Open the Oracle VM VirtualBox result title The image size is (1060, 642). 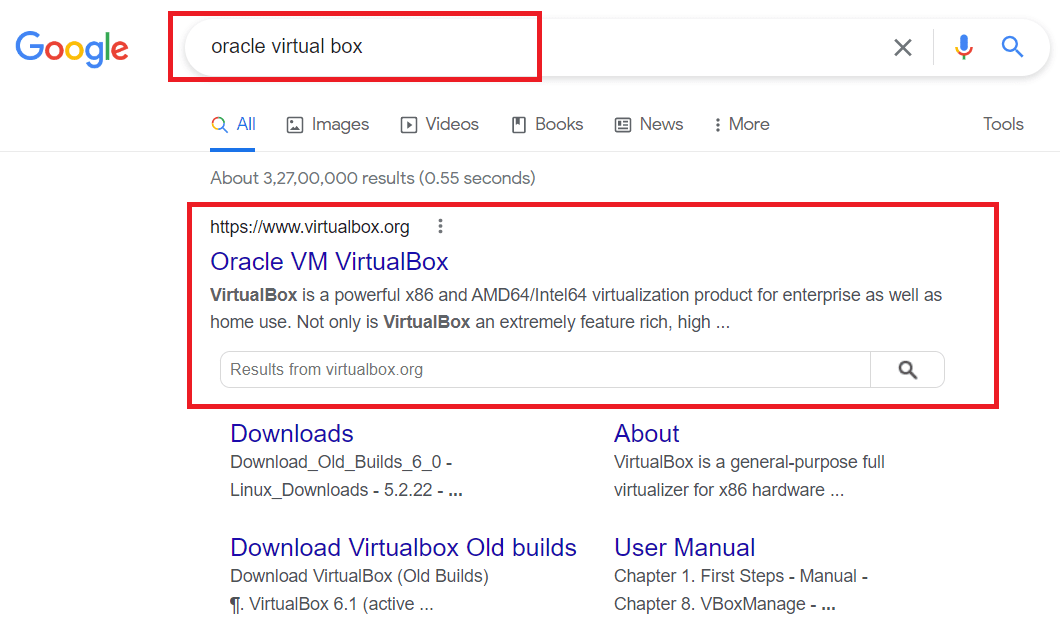(x=329, y=262)
